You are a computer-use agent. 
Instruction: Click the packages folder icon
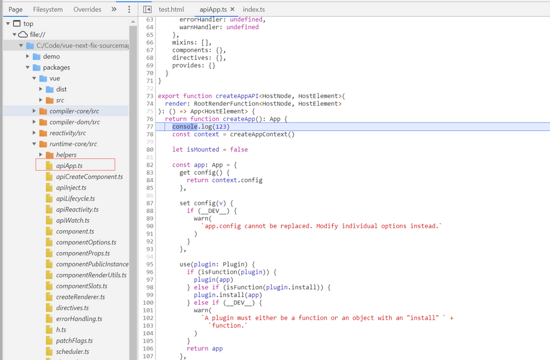pos(37,67)
